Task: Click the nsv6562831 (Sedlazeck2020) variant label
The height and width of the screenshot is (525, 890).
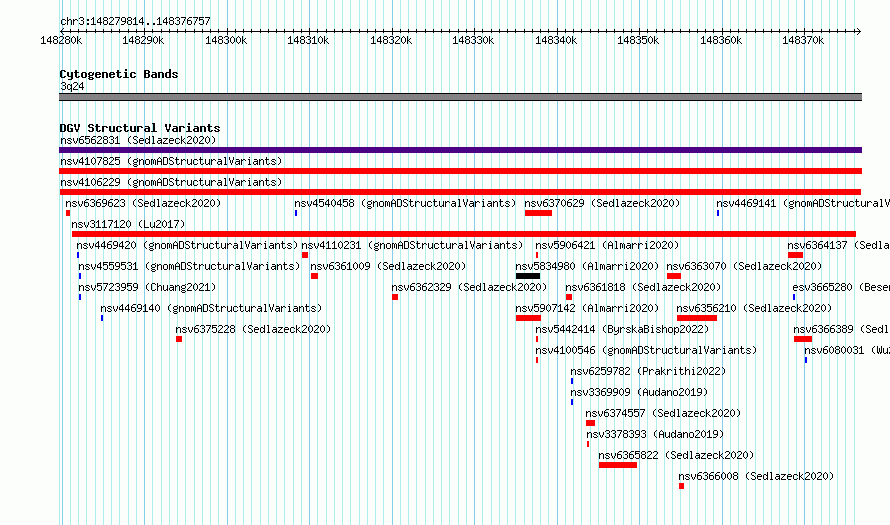Action: [138, 140]
